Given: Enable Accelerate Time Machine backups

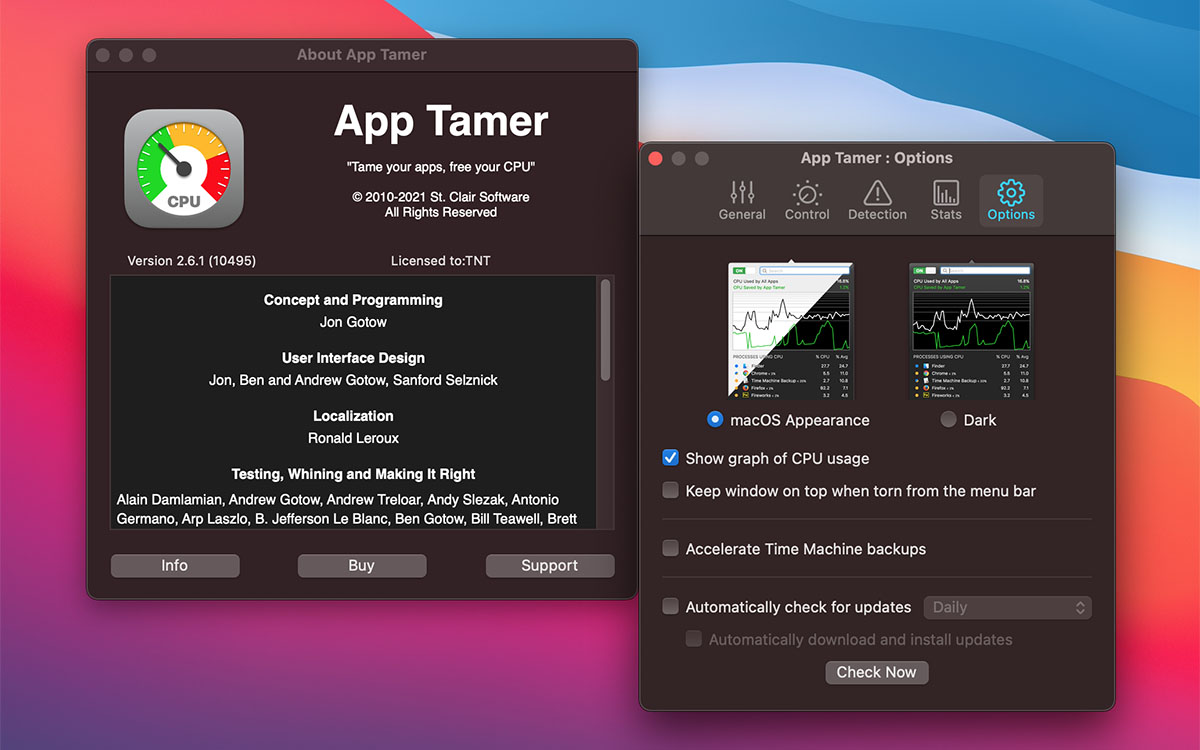Looking at the screenshot, I should 671,549.
